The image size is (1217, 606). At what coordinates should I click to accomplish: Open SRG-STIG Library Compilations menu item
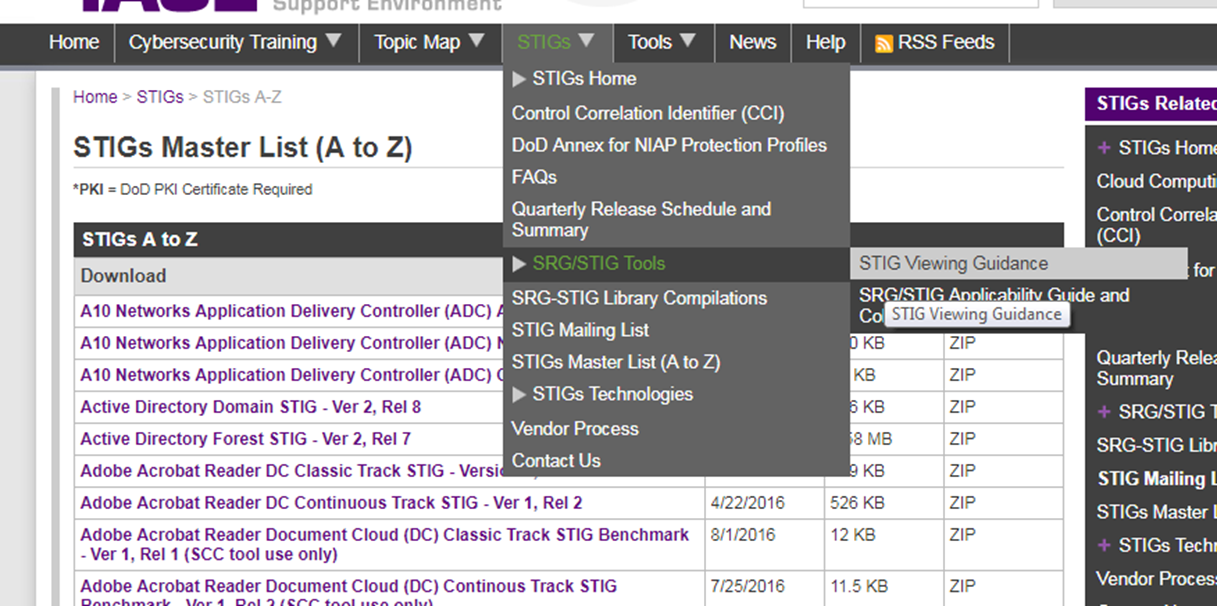[x=639, y=299]
